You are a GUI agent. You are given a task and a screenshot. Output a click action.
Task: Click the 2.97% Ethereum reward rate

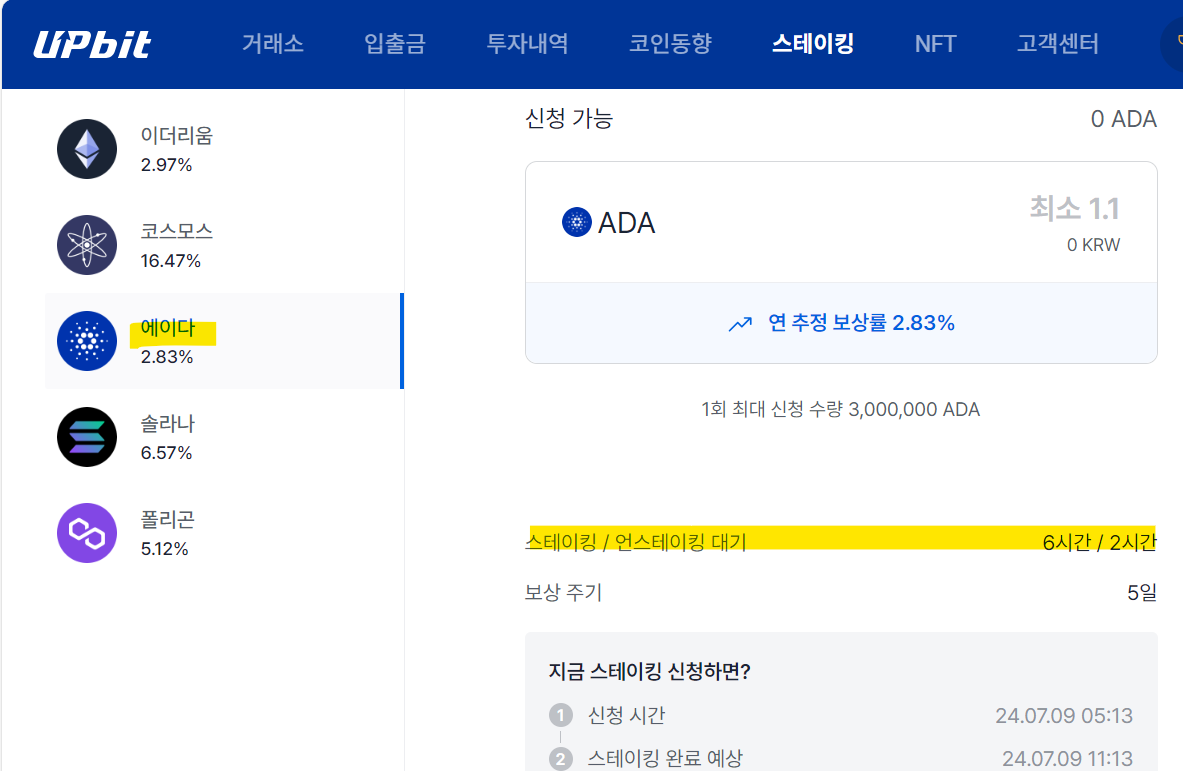(x=166, y=164)
